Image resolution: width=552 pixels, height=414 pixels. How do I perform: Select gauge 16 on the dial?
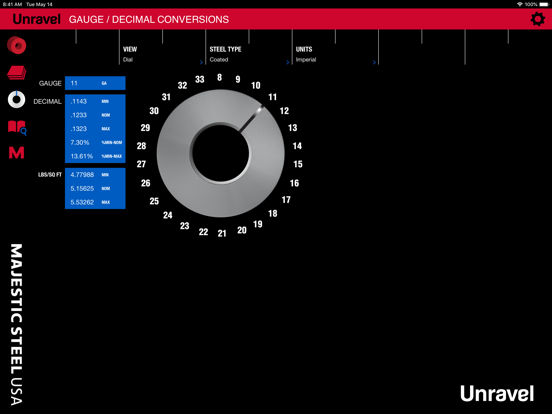click(294, 183)
